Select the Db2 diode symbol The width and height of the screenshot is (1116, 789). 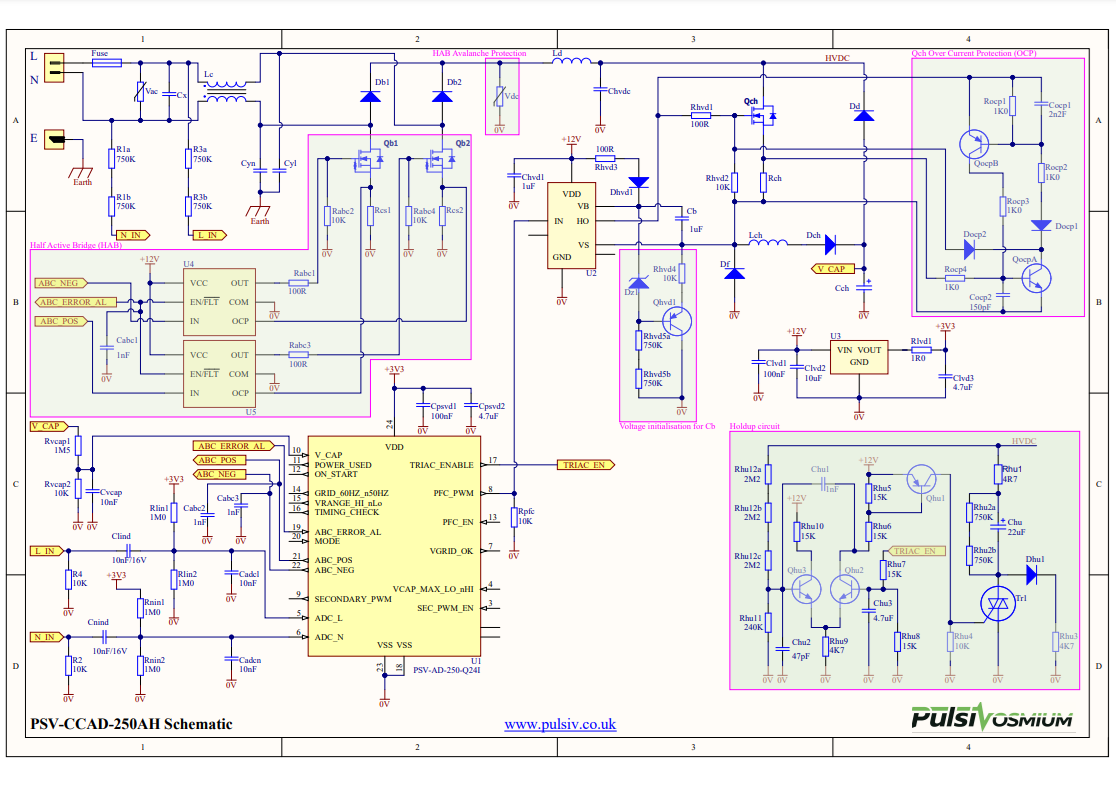coord(442,95)
